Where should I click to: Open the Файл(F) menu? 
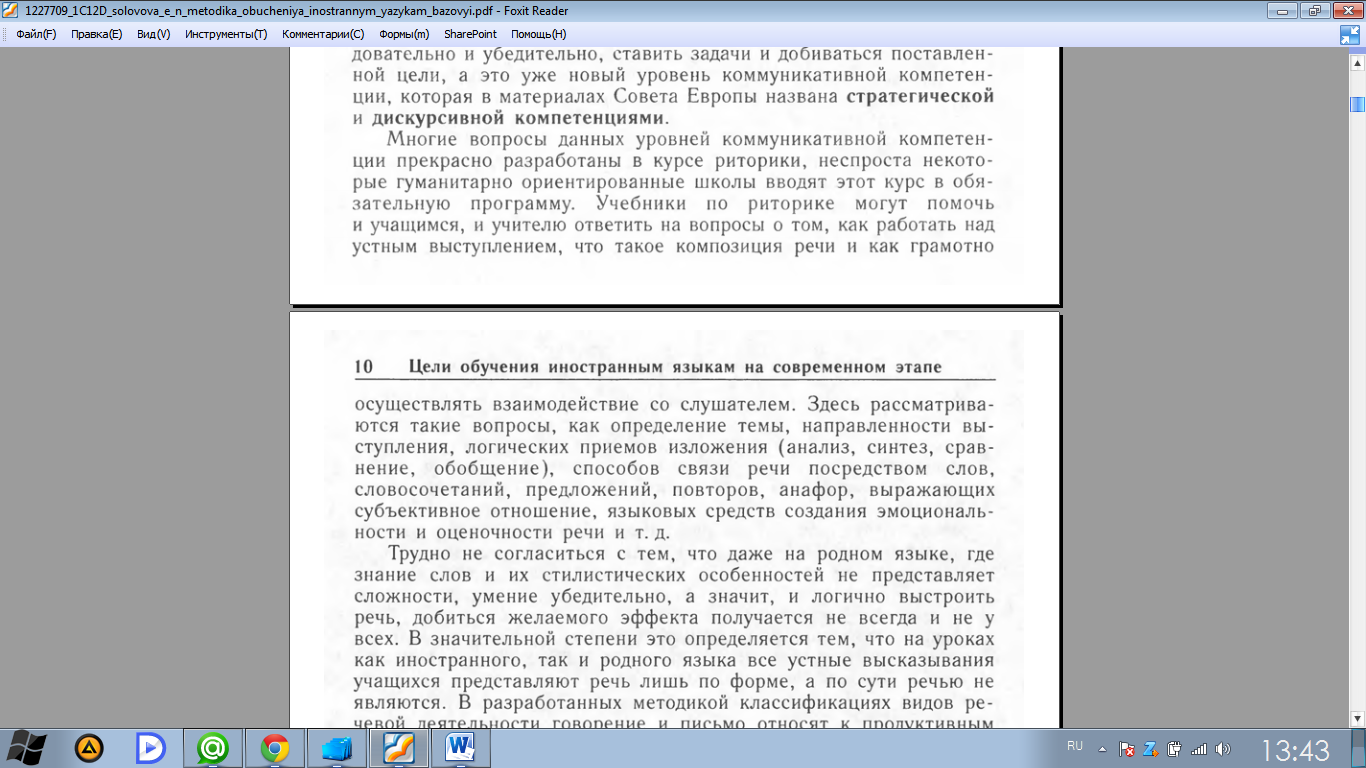tap(36, 34)
